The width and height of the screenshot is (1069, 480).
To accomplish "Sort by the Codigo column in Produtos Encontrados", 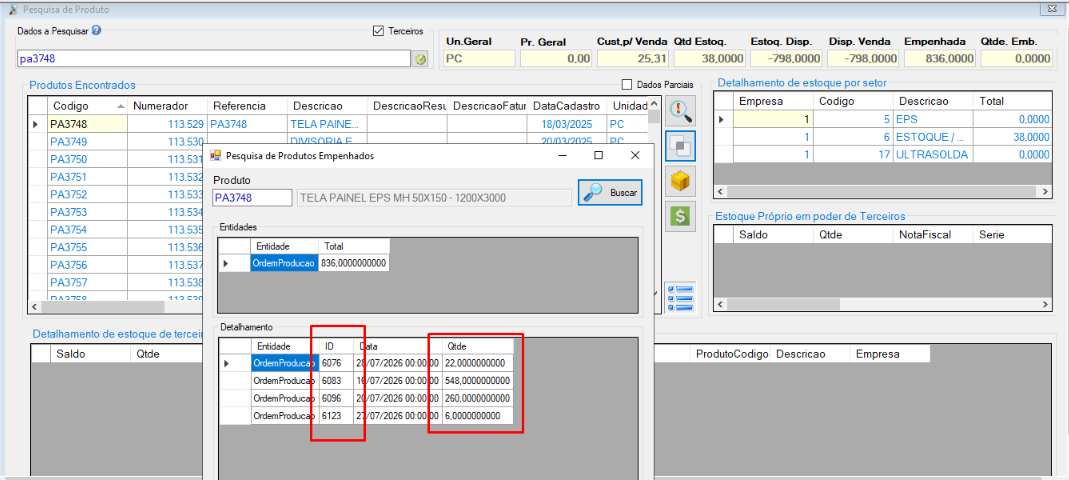I will tap(87, 106).
